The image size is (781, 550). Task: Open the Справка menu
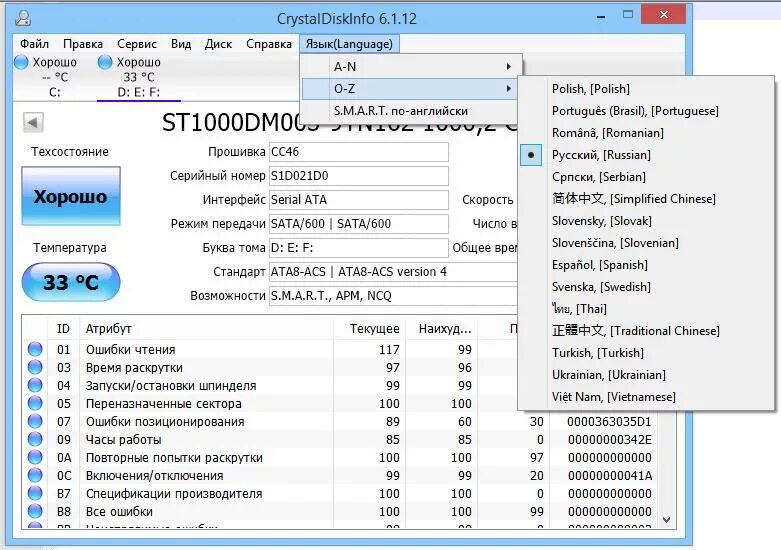coord(268,44)
